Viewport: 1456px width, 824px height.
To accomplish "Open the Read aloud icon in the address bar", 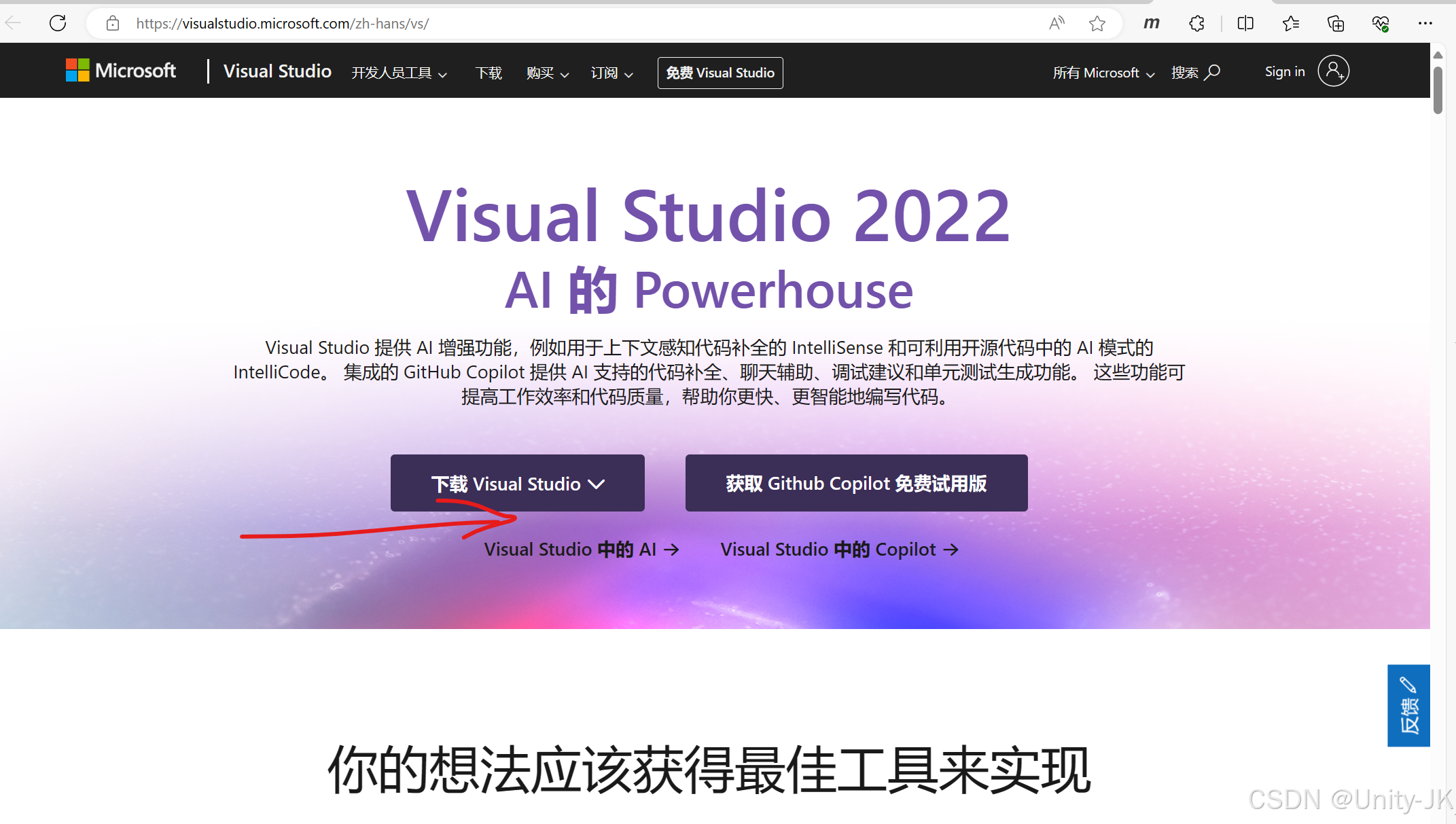I will 1057,23.
